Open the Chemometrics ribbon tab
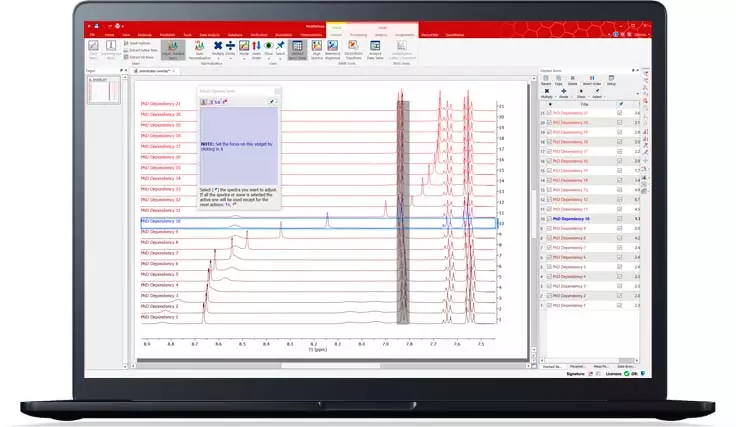 click(x=311, y=35)
